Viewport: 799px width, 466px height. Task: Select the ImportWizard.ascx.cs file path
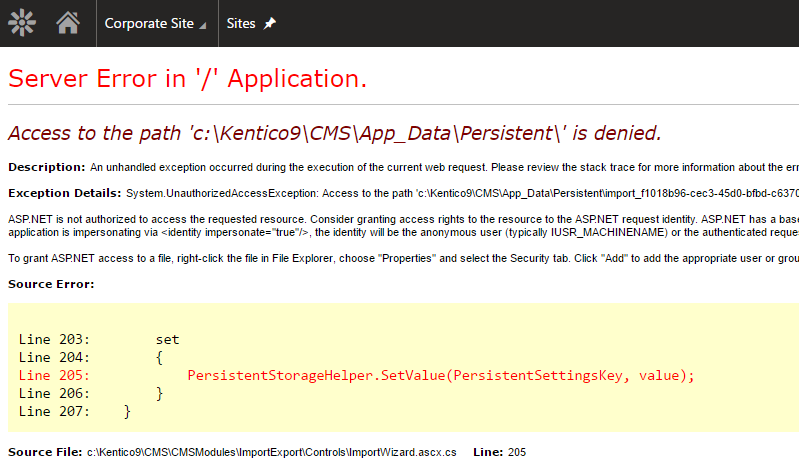[x=272, y=452]
